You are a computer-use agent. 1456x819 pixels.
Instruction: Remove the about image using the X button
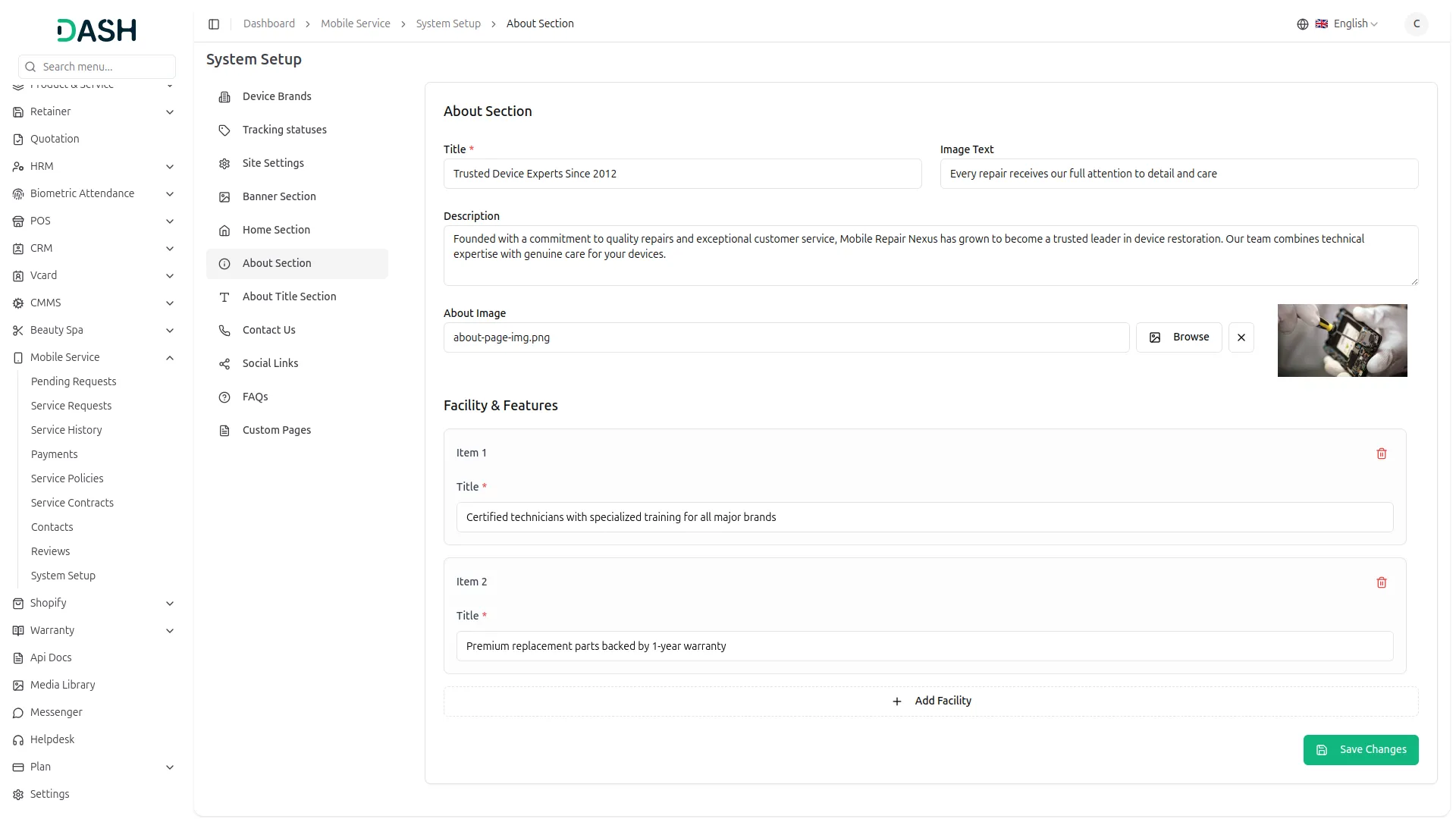coord(1241,337)
